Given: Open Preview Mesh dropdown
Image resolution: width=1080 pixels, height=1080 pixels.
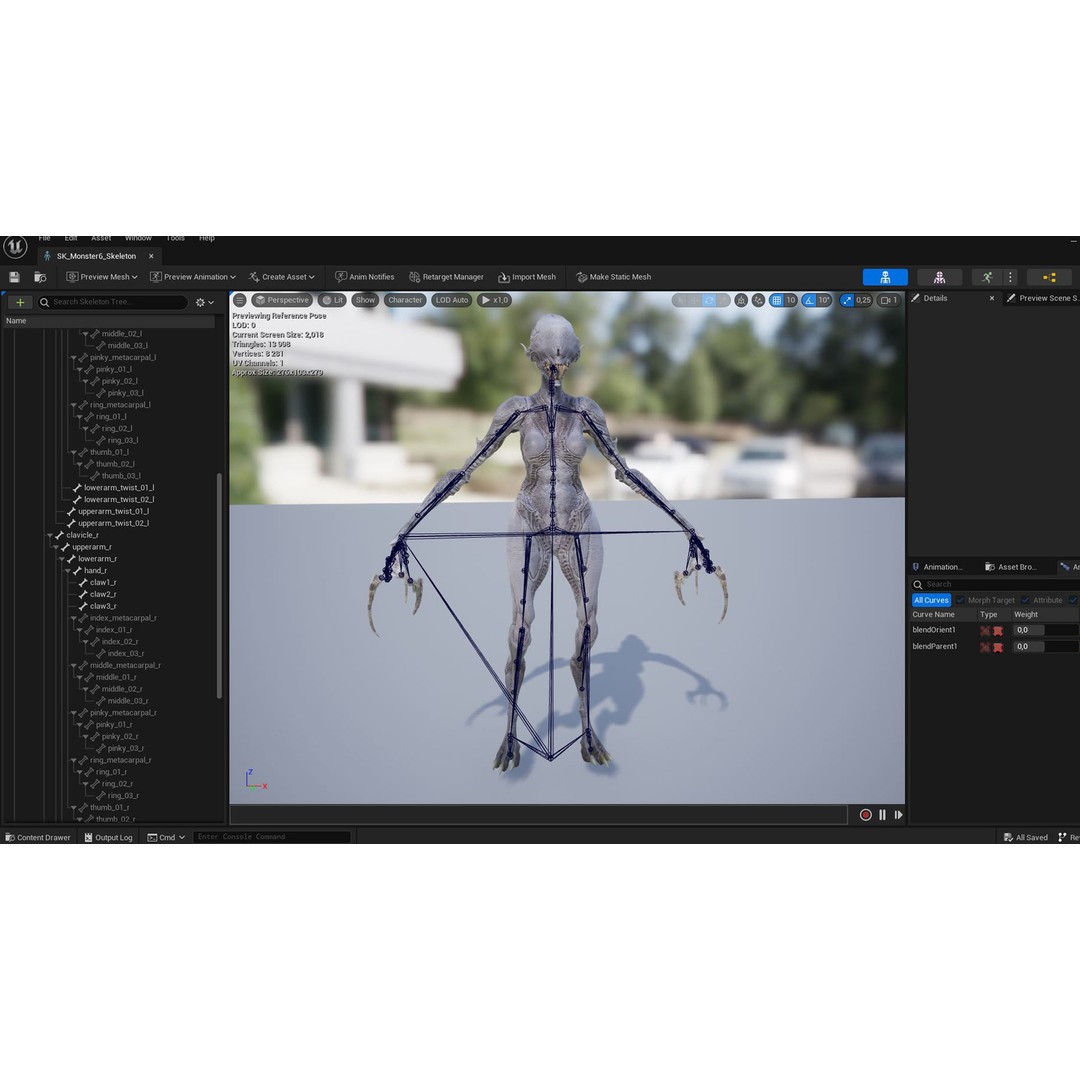Looking at the screenshot, I should pyautogui.click(x=102, y=277).
